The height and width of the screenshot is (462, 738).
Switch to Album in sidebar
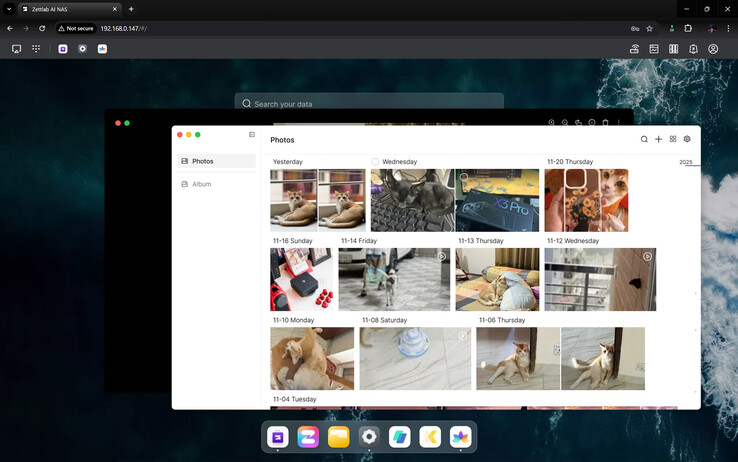click(x=201, y=184)
